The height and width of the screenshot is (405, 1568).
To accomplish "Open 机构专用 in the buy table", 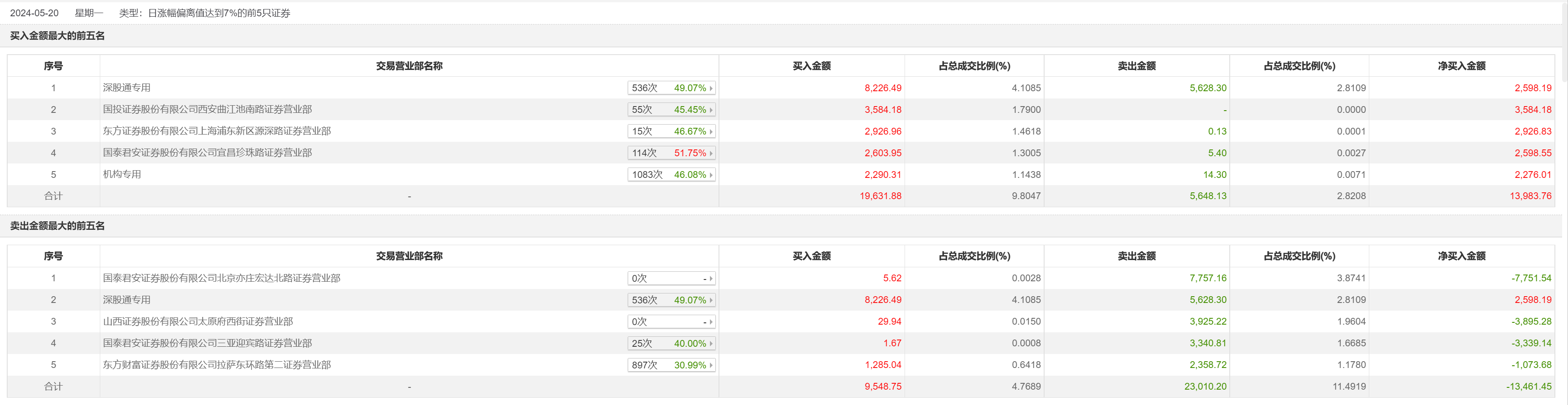I will point(122,175).
